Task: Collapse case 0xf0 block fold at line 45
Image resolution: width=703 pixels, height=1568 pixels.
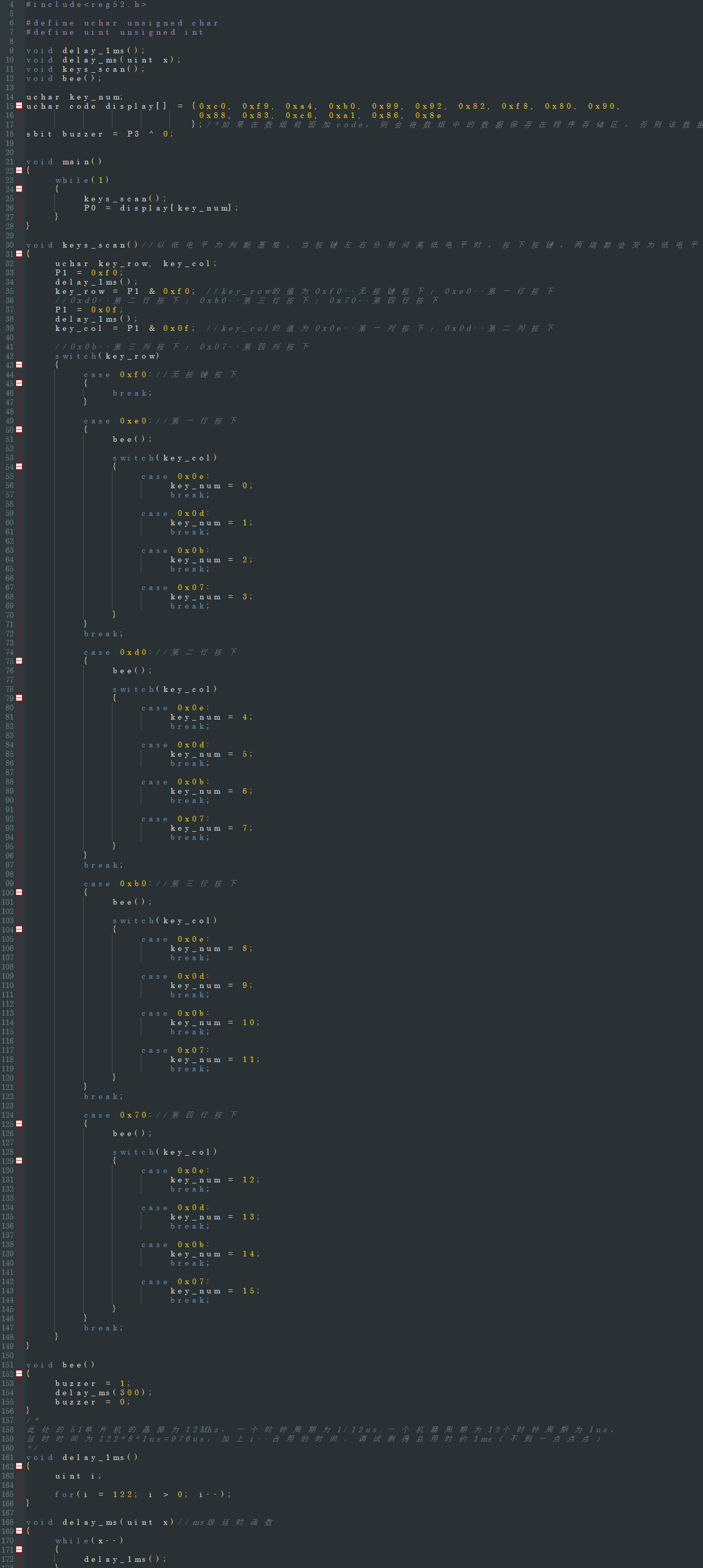Action: pos(19,384)
